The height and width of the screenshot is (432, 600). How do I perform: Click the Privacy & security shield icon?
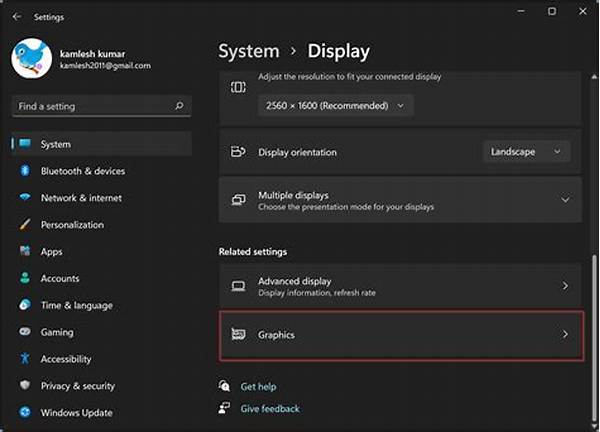tap(25, 386)
